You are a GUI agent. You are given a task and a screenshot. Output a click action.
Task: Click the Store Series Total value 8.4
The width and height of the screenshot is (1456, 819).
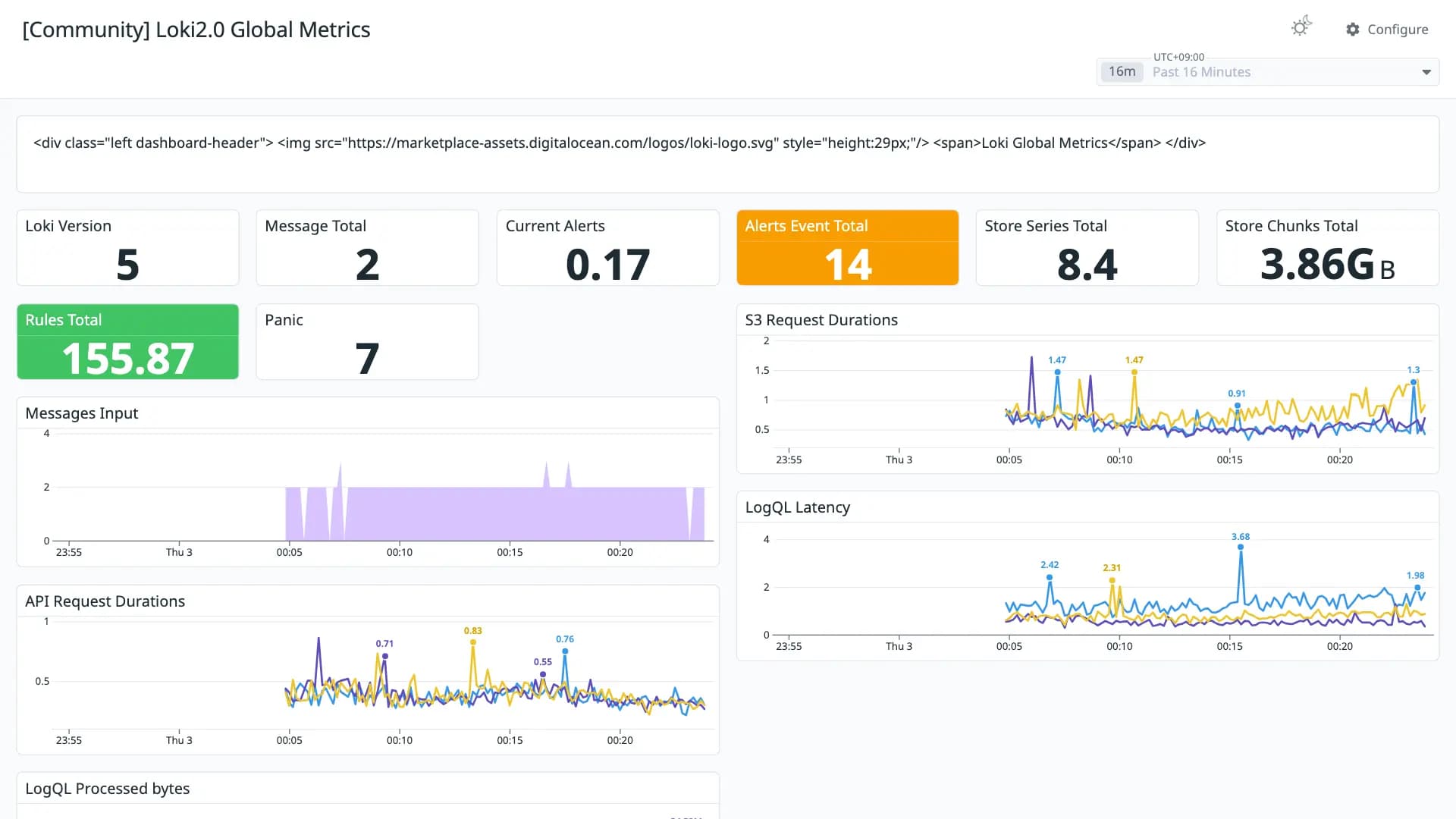coord(1087,265)
